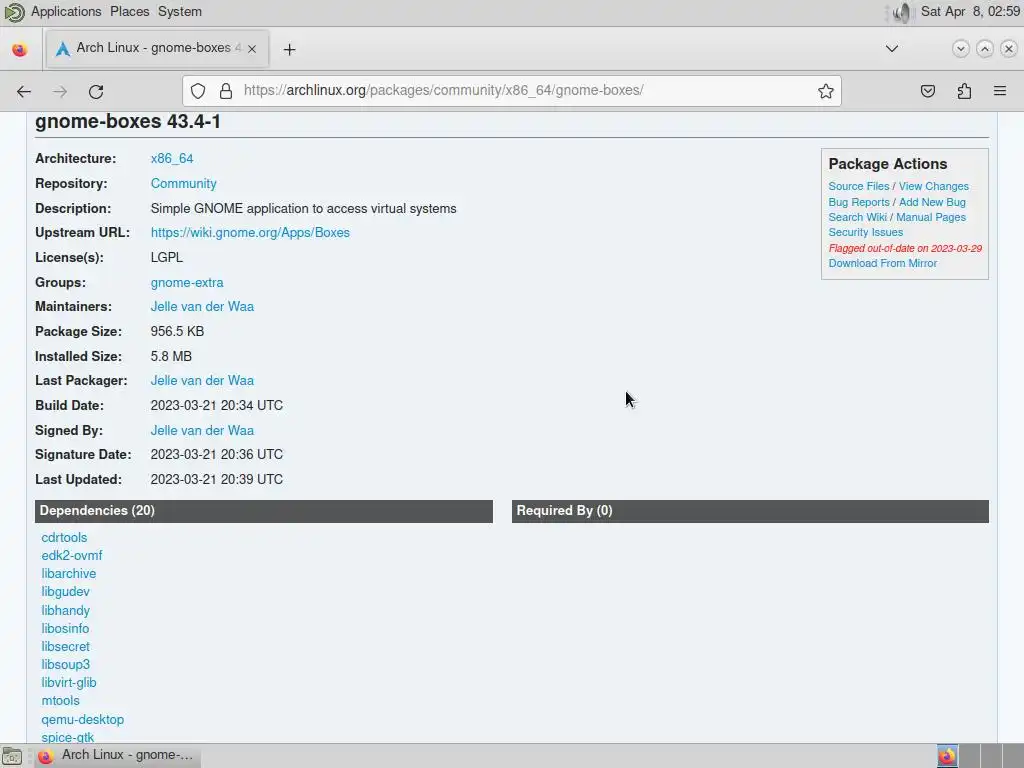Close the gnome-boxes tab
Screen dimensions: 1024x768
[x=252, y=49]
